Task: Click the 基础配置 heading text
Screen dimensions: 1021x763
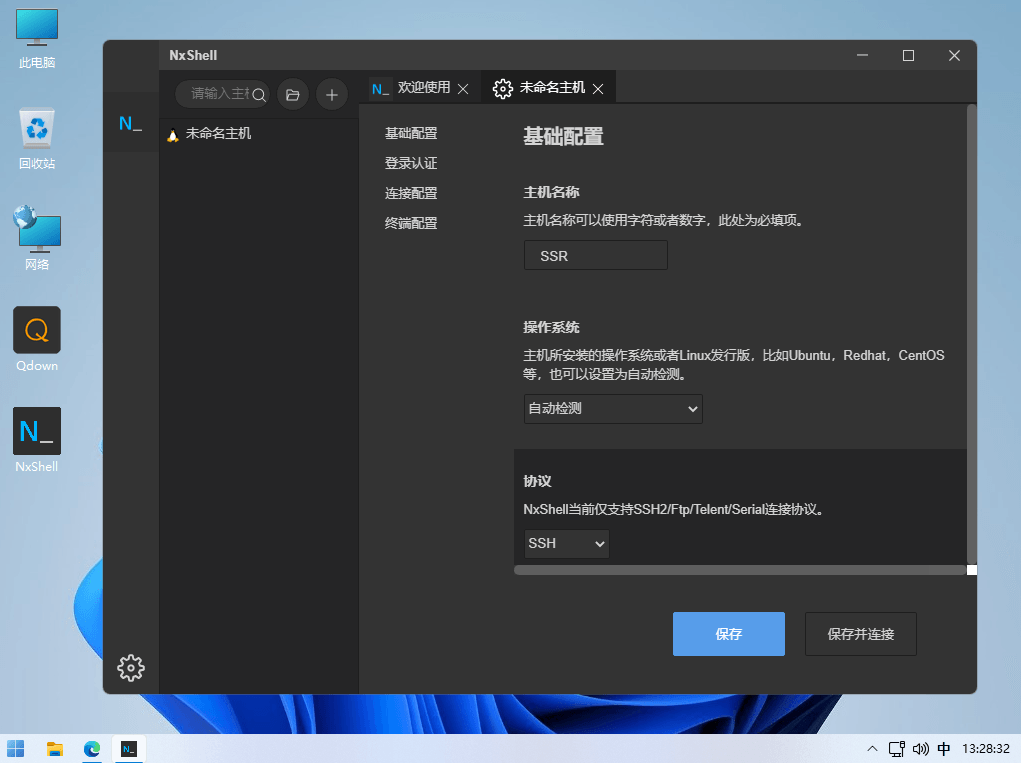Action: tap(563, 137)
